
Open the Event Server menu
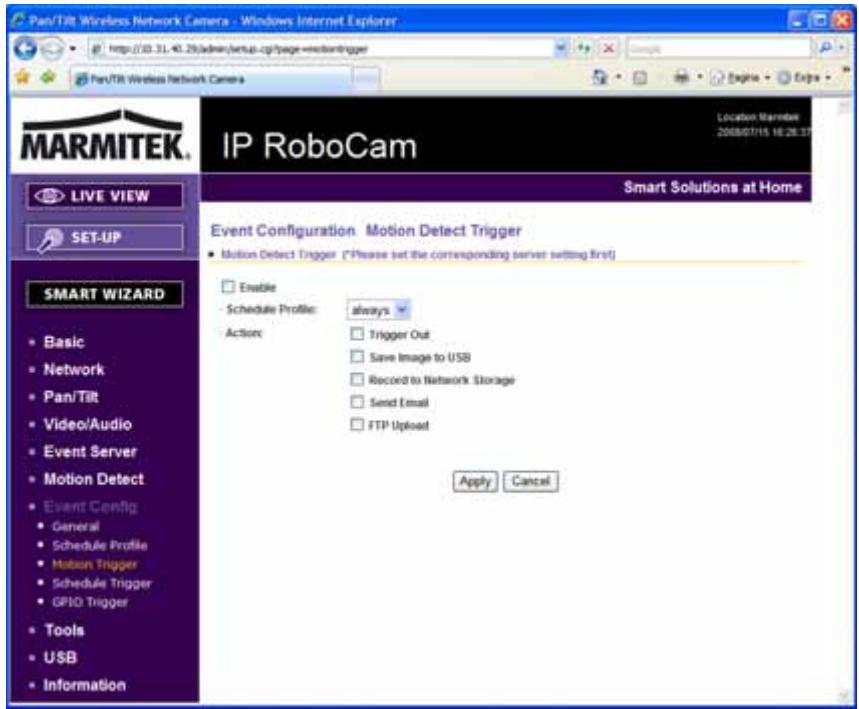click(x=90, y=452)
